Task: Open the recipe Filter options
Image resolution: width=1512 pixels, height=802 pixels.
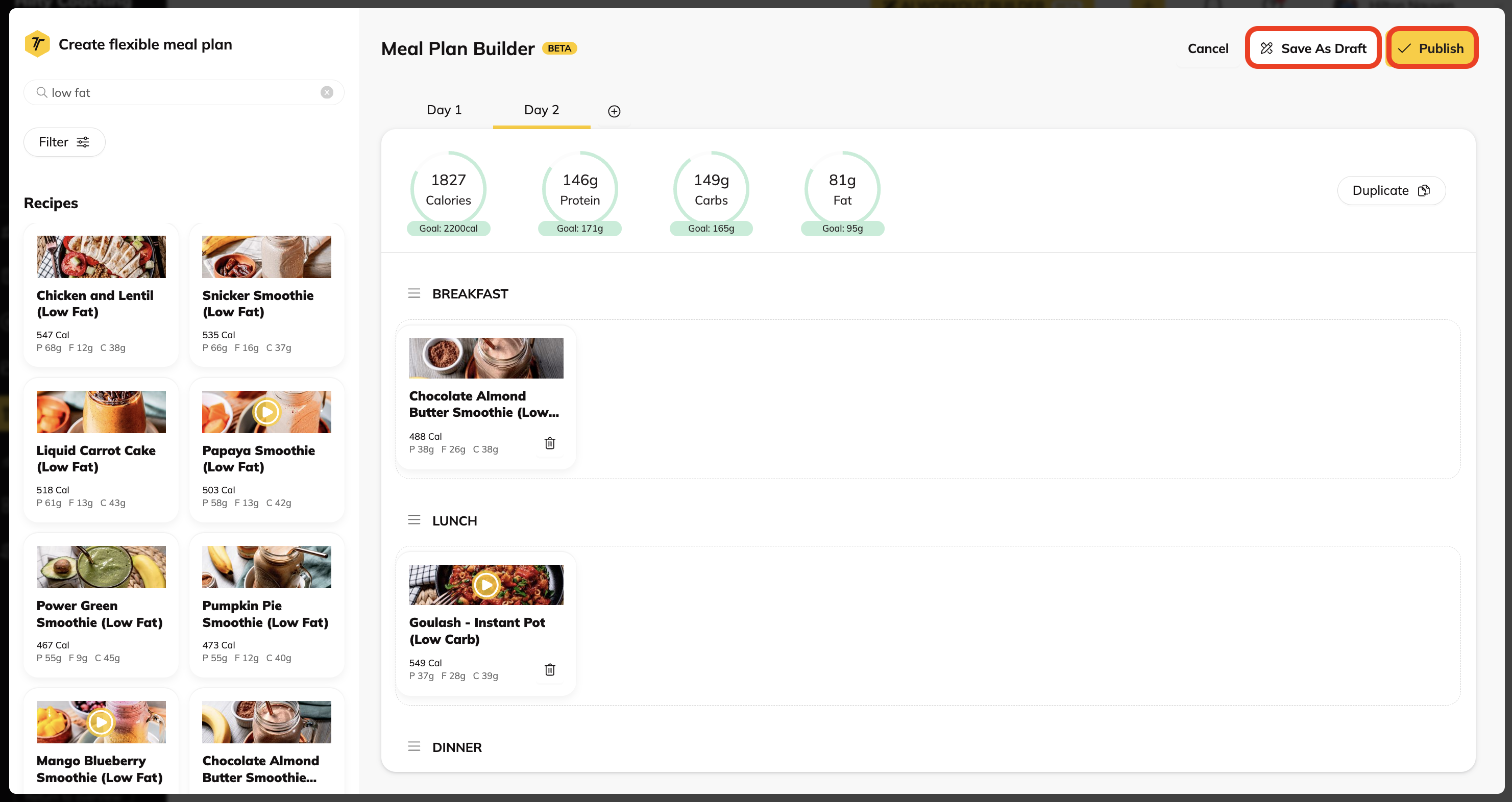Action: [64, 142]
